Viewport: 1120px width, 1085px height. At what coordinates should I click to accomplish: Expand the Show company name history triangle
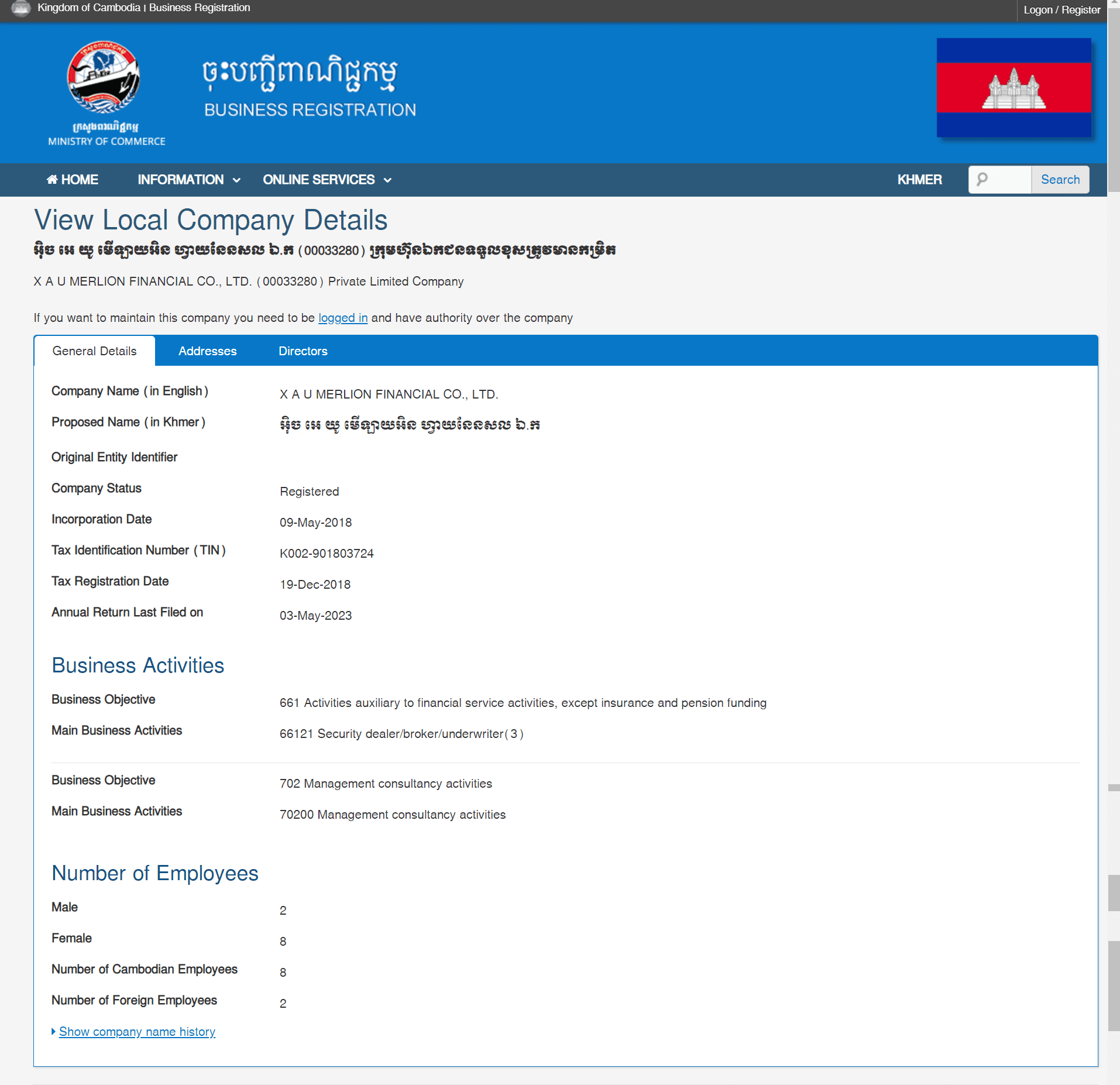click(x=54, y=1031)
